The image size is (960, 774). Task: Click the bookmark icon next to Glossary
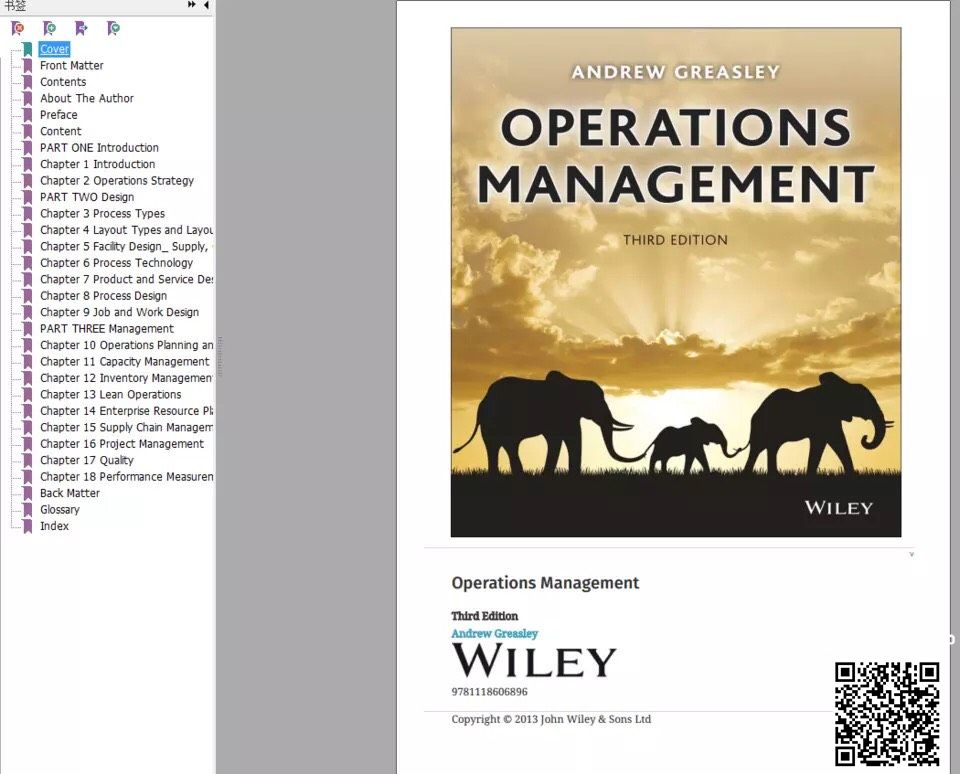(27, 510)
